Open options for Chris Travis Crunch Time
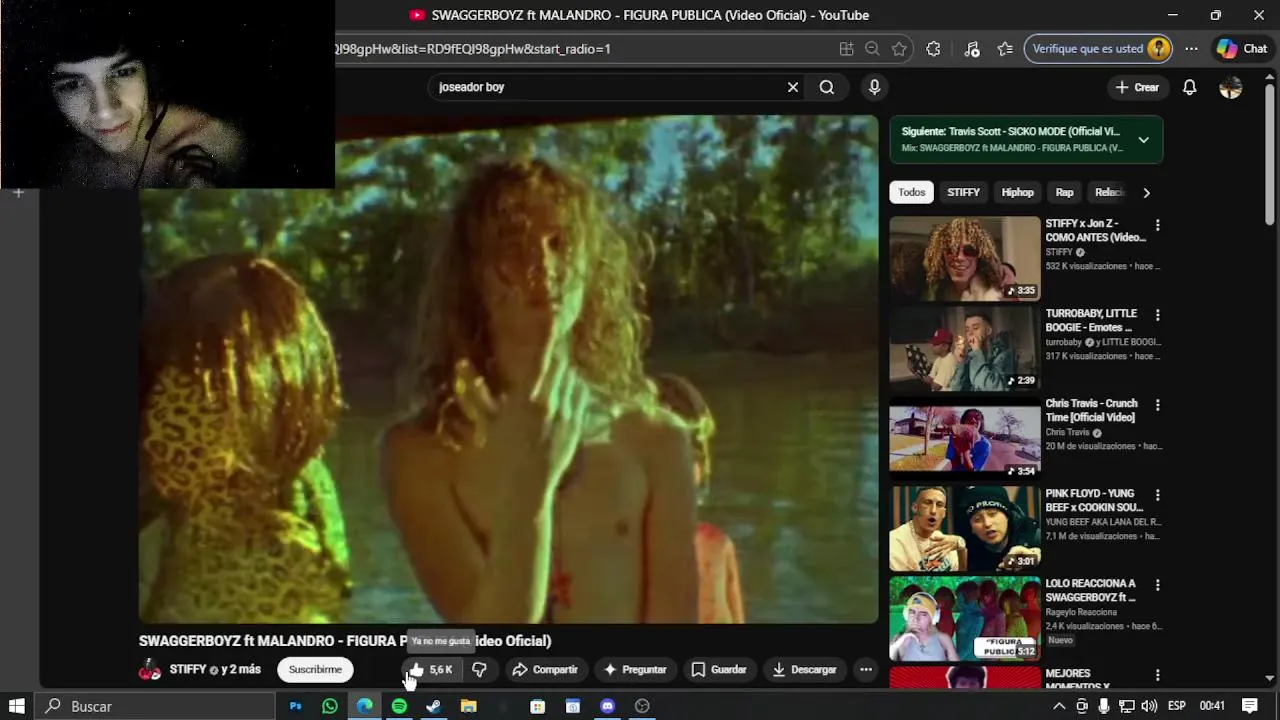The image size is (1280, 720). [x=1157, y=405]
